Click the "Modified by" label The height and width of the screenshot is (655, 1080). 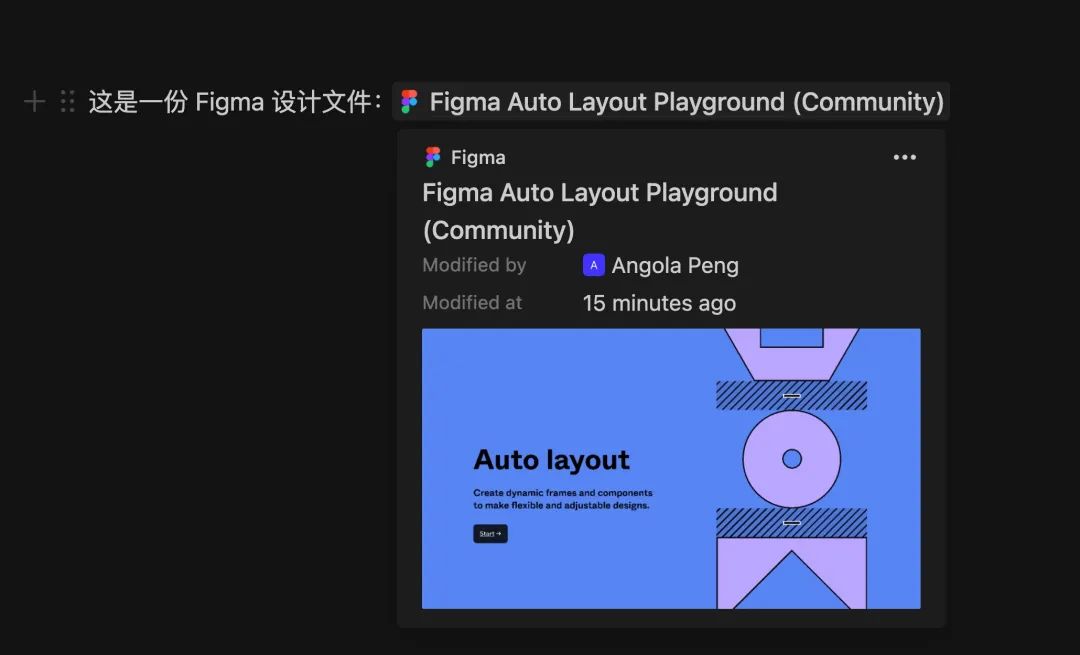coord(474,265)
